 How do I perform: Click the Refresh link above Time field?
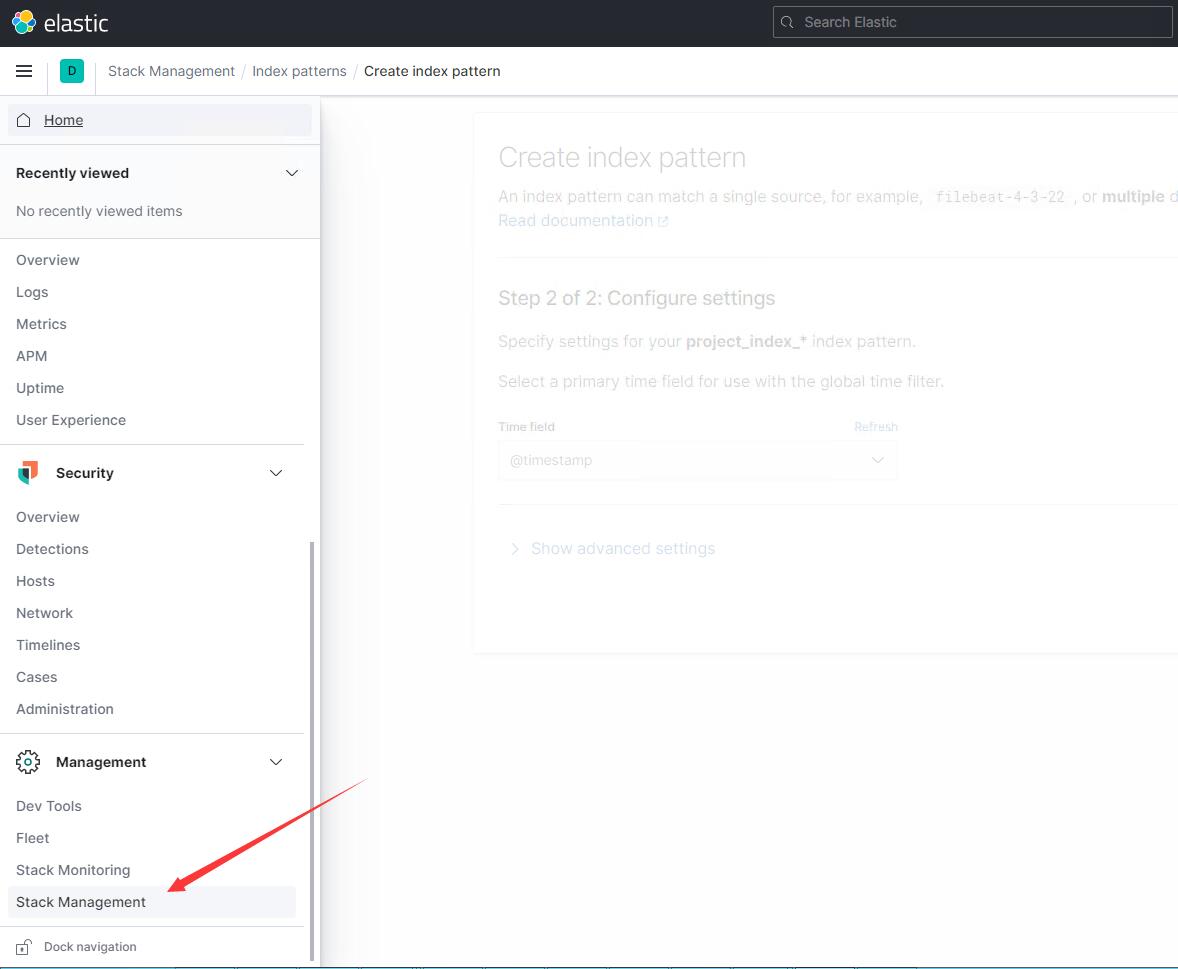pos(875,427)
